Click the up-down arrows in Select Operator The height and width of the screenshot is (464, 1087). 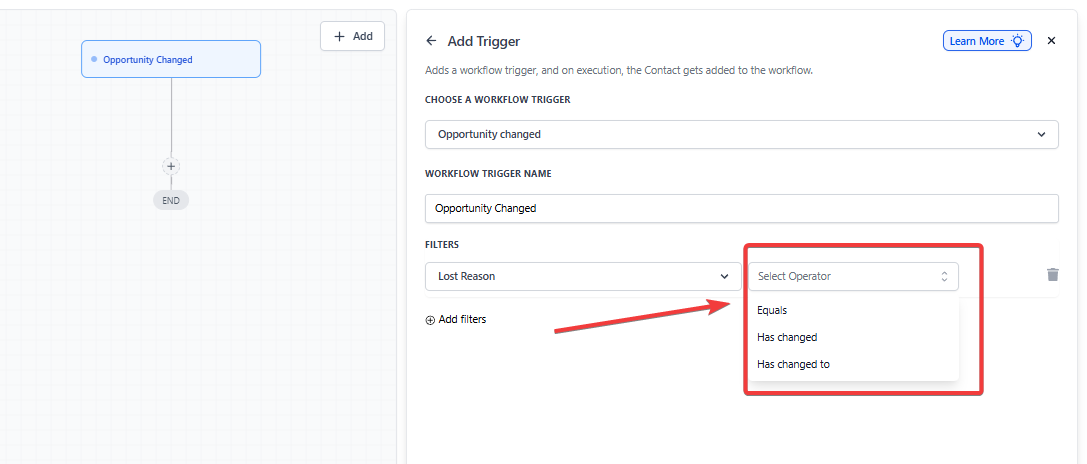coord(944,276)
